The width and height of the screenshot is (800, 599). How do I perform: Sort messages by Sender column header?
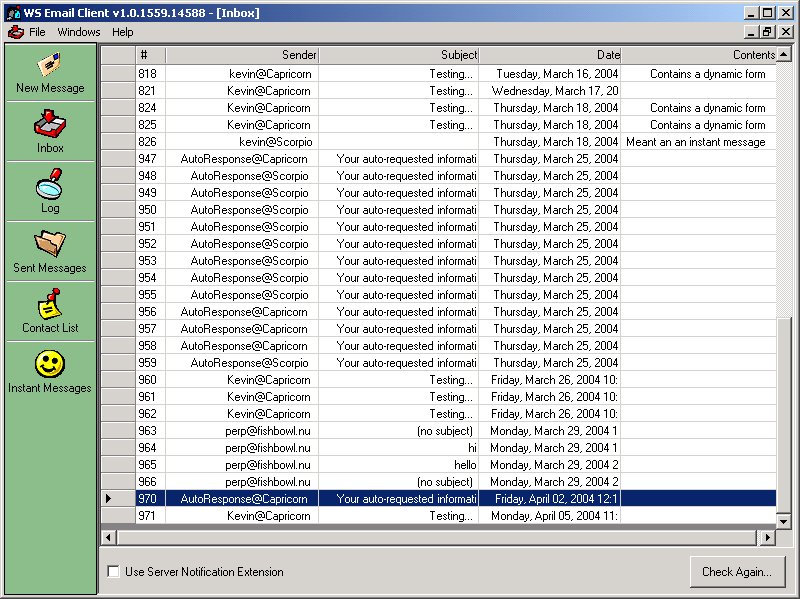pos(242,55)
